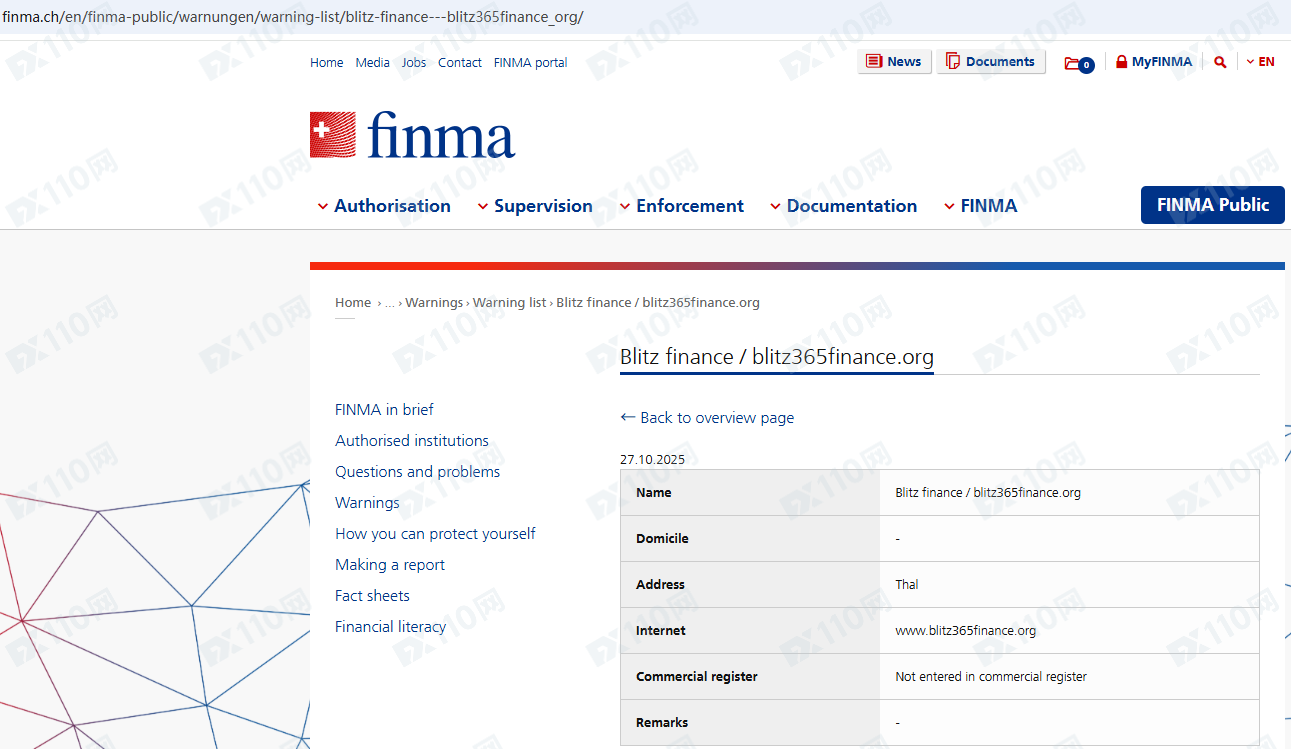Open Authorised institutions in sidebar
This screenshot has height=749, width=1291.
tap(412, 441)
